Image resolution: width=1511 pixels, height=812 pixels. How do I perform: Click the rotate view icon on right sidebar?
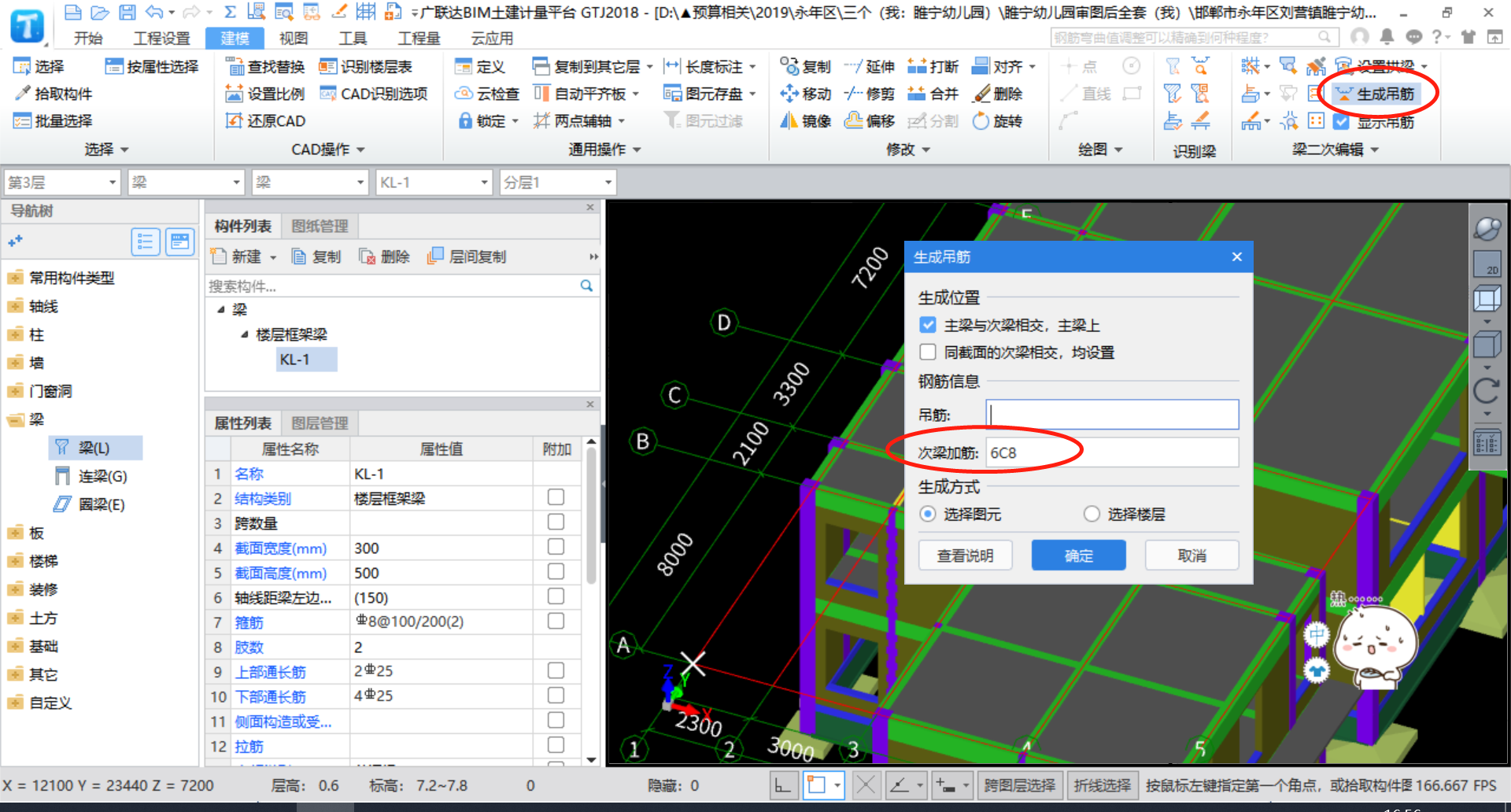point(1487,390)
